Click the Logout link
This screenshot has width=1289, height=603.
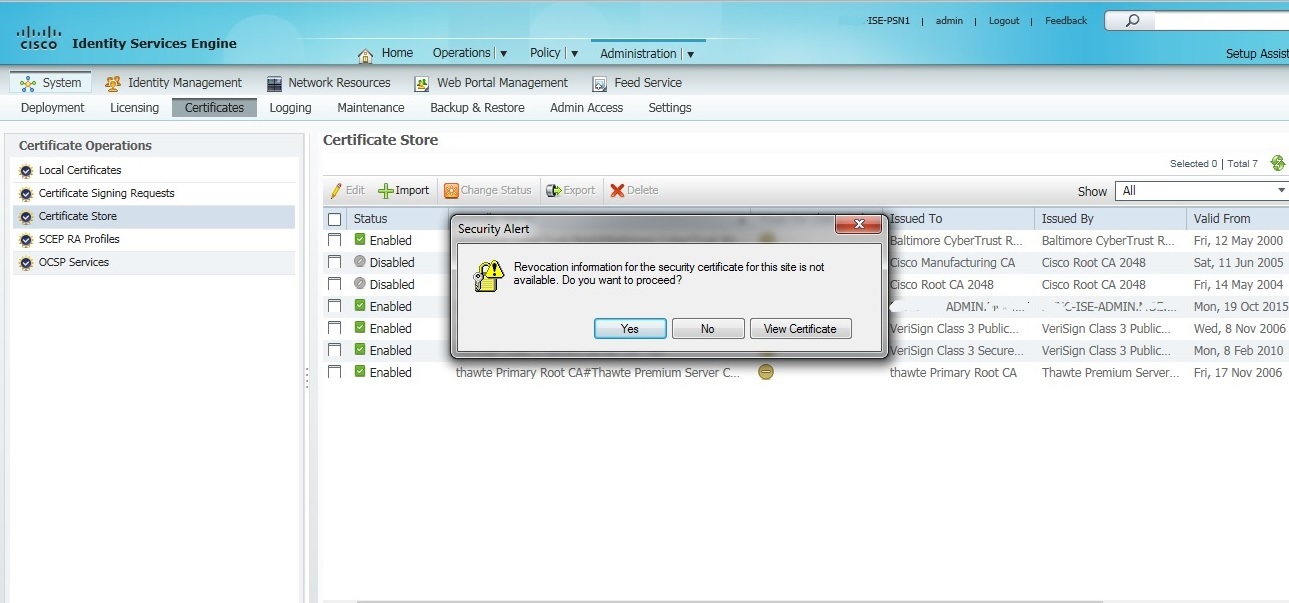coord(1004,21)
